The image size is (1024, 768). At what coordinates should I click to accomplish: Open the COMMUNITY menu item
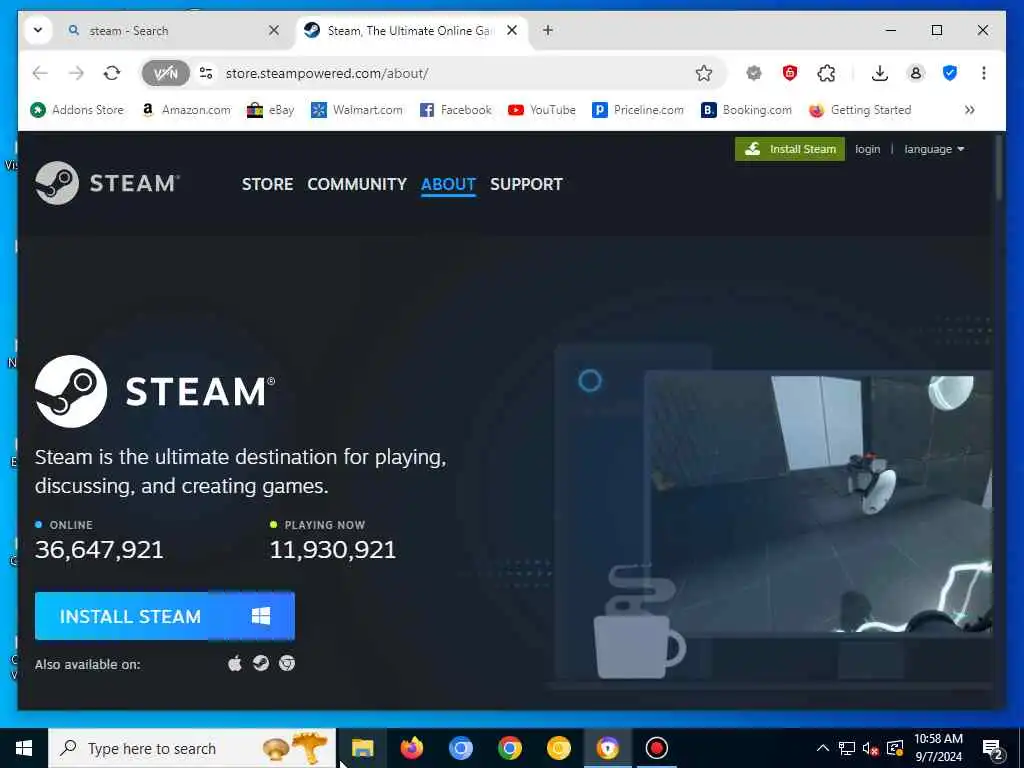tap(357, 184)
